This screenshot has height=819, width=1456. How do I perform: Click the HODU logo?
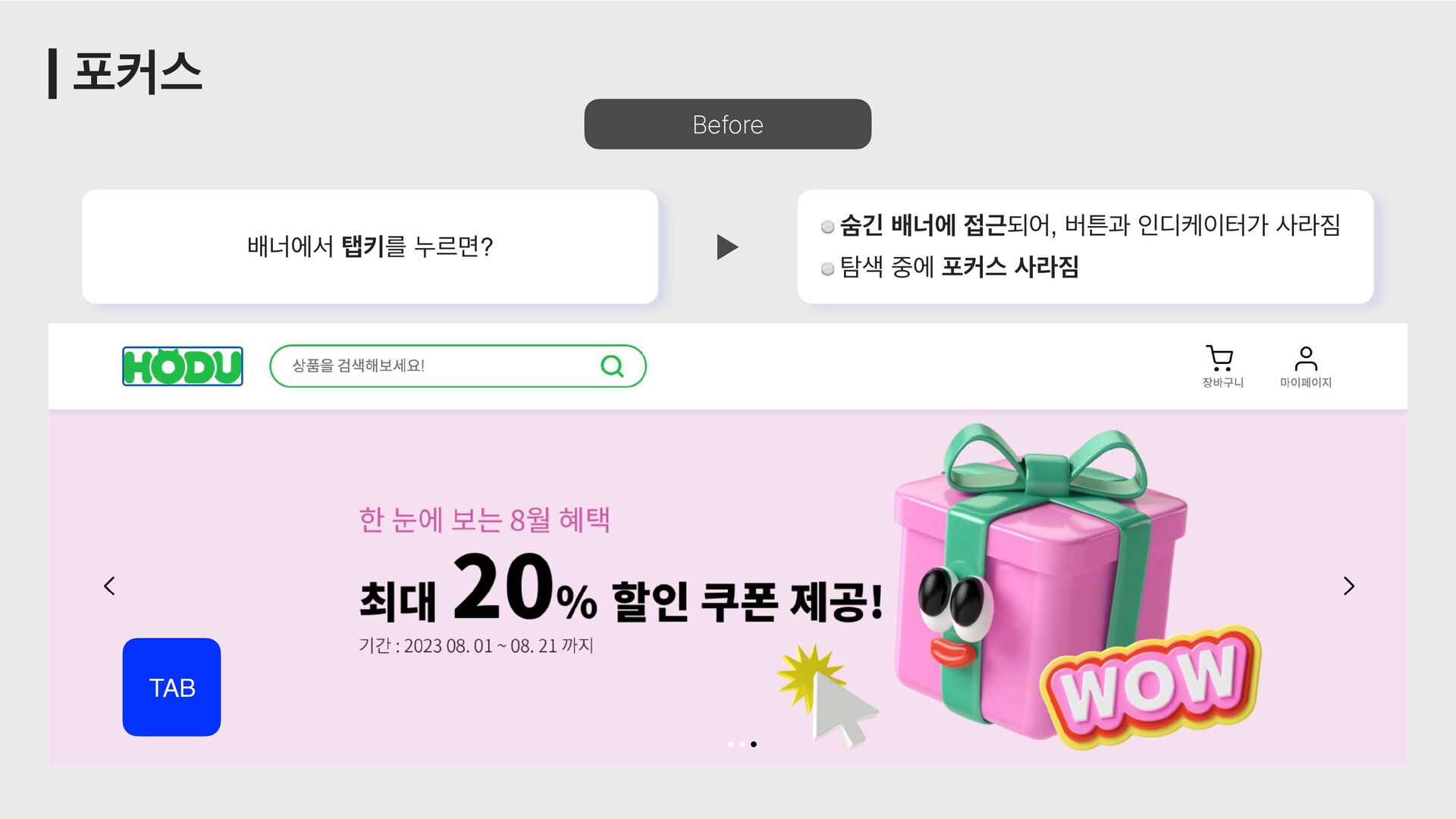click(x=183, y=366)
